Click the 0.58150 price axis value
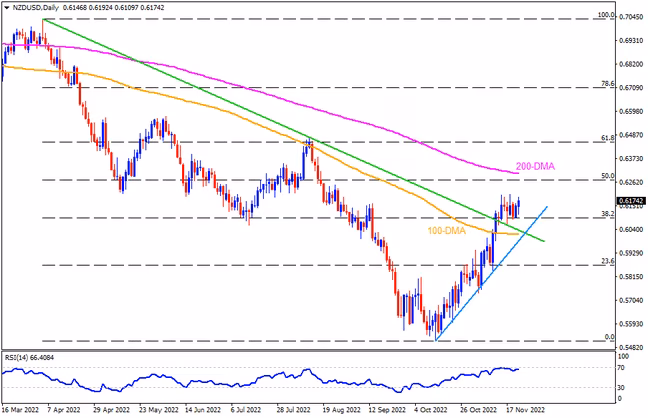 [x=631, y=276]
